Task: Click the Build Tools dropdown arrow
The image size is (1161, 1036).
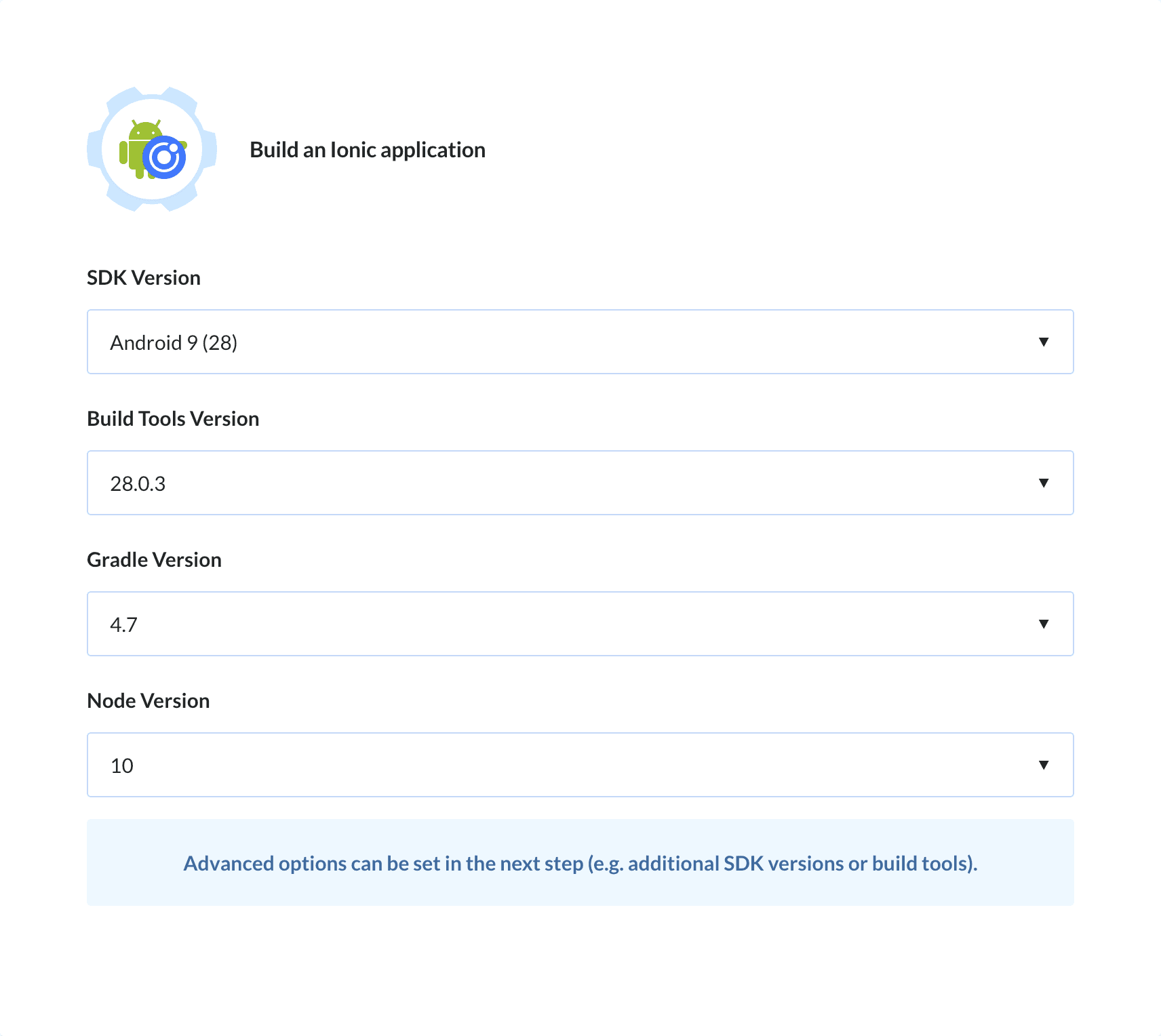Action: pos(1044,483)
